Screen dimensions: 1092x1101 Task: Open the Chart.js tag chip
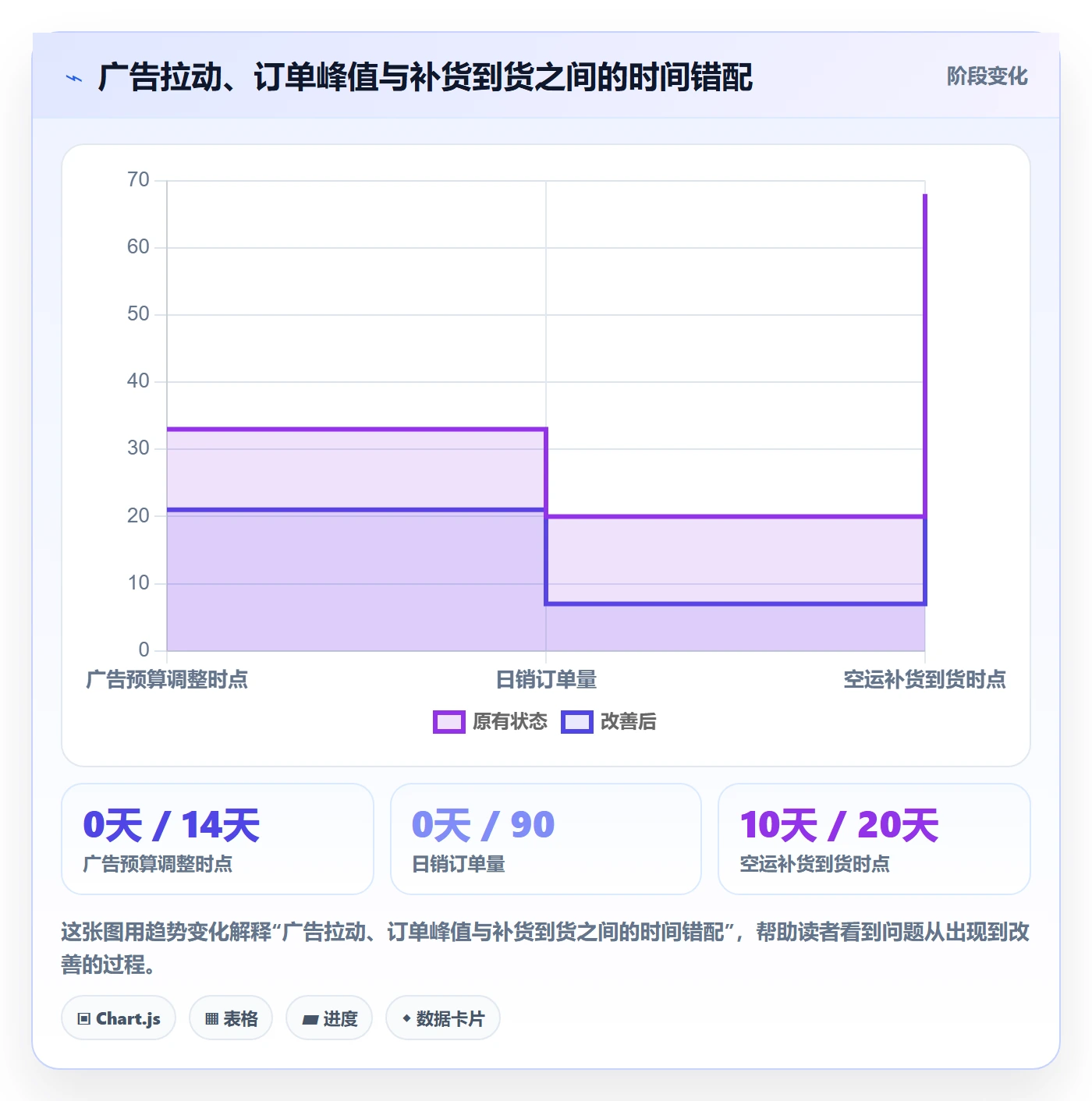[119, 1018]
